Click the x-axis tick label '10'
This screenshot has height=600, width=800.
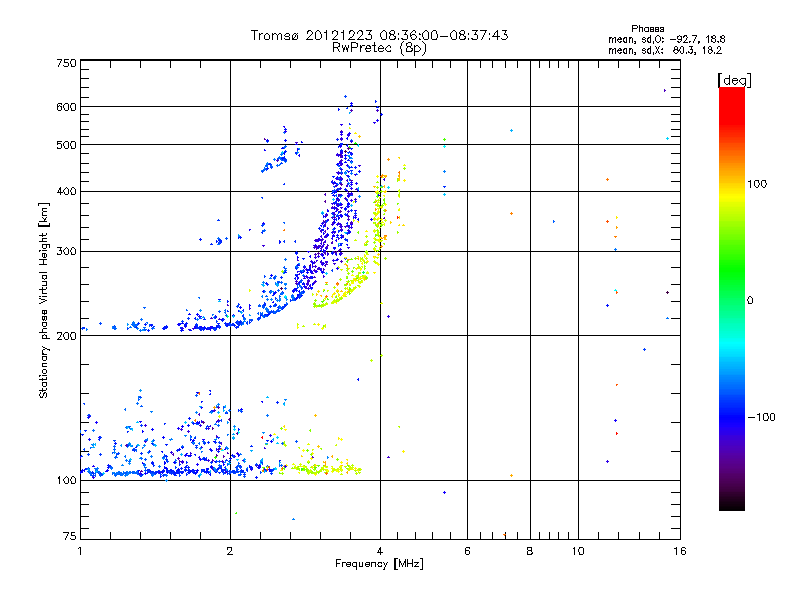(578, 551)
